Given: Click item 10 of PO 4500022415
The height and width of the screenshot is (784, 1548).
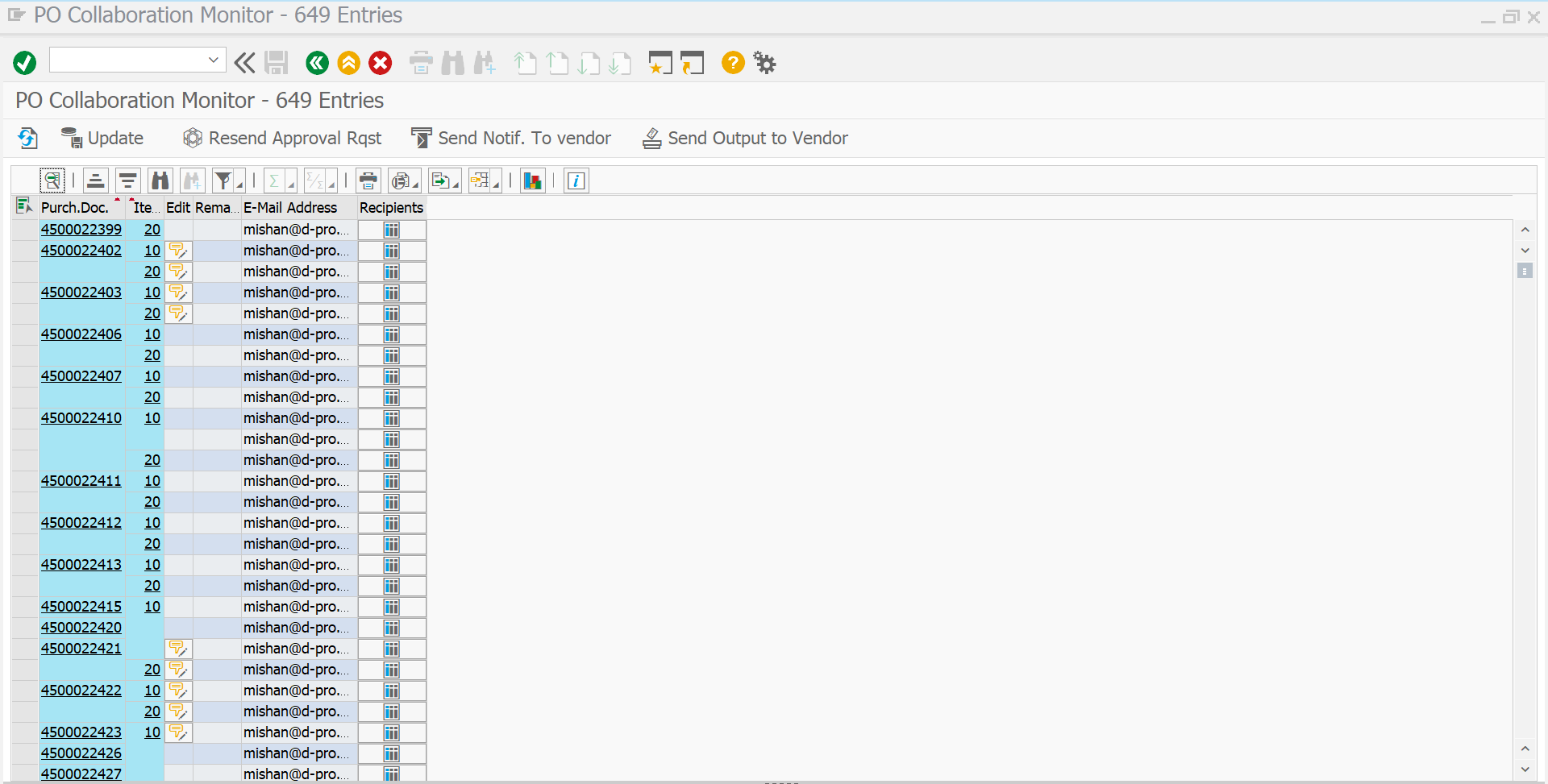Looking at the screenshot, I should pyautogui.click(x=152, y=607).
